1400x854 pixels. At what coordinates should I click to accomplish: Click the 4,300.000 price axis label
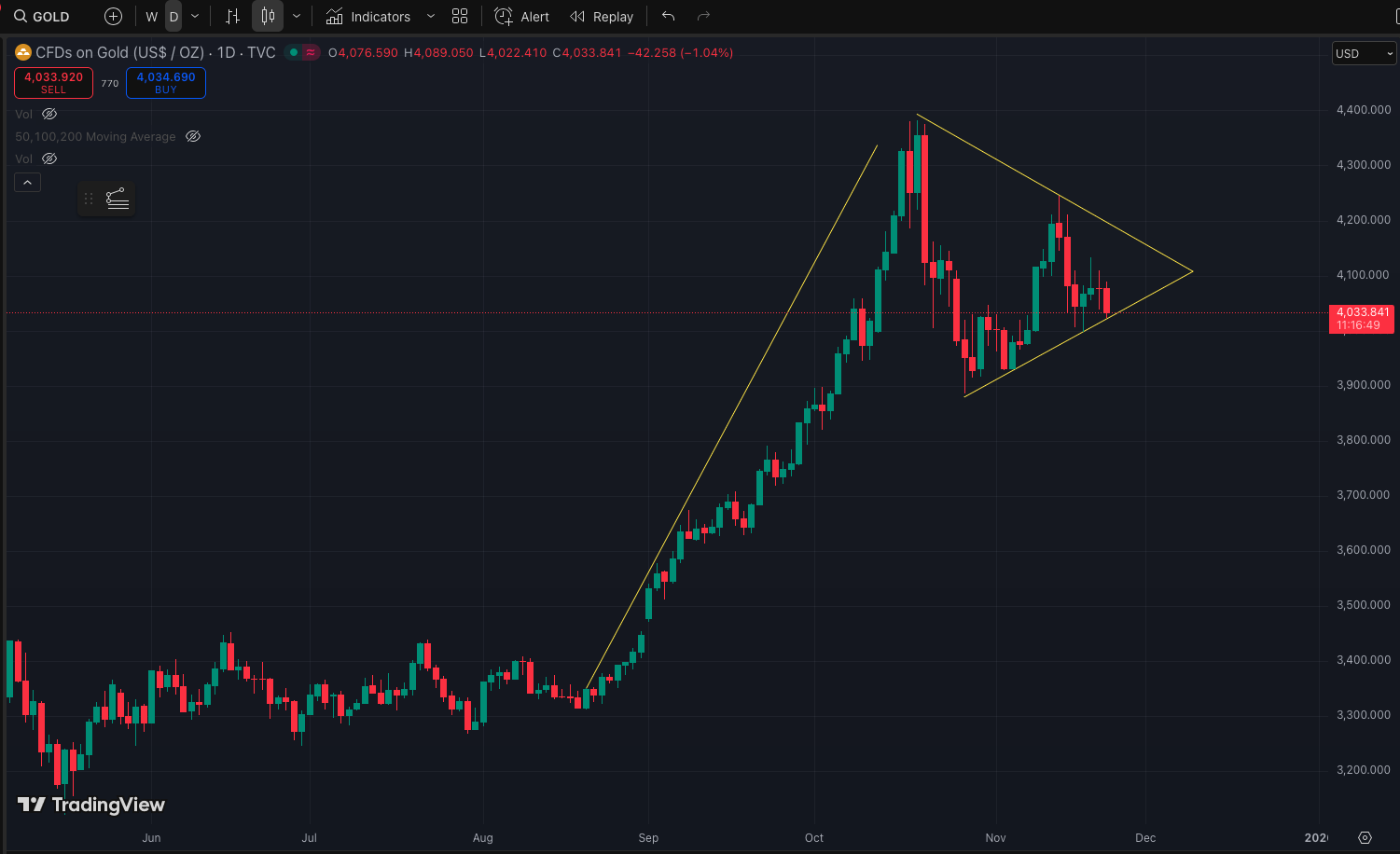tap(1364, 165)
